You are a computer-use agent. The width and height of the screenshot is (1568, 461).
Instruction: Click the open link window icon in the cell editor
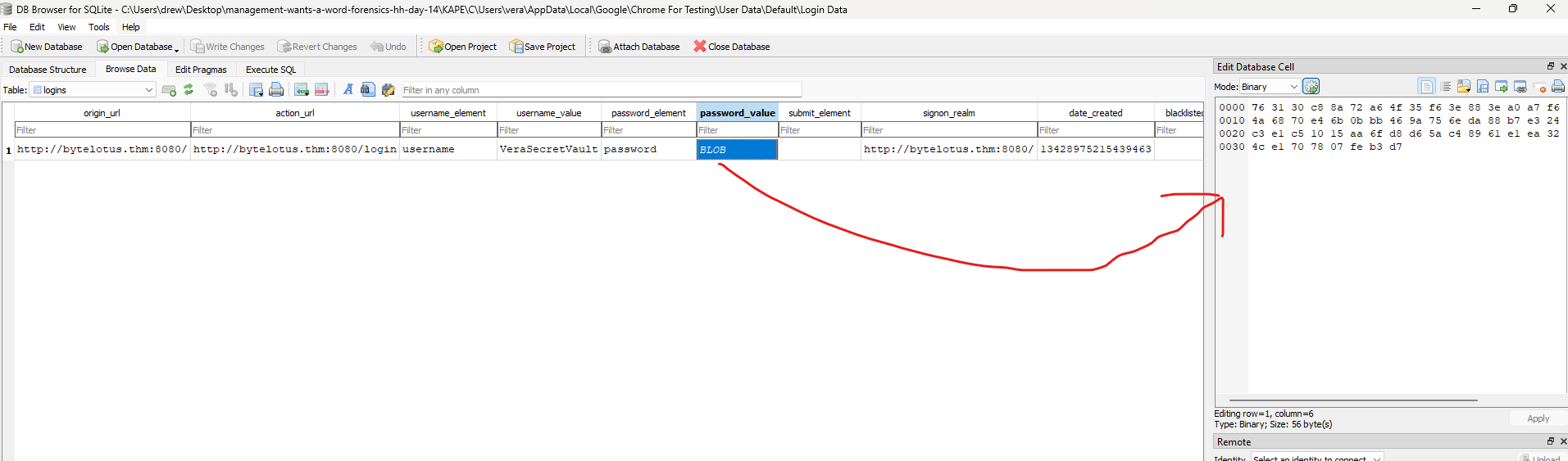point(1520,87)
